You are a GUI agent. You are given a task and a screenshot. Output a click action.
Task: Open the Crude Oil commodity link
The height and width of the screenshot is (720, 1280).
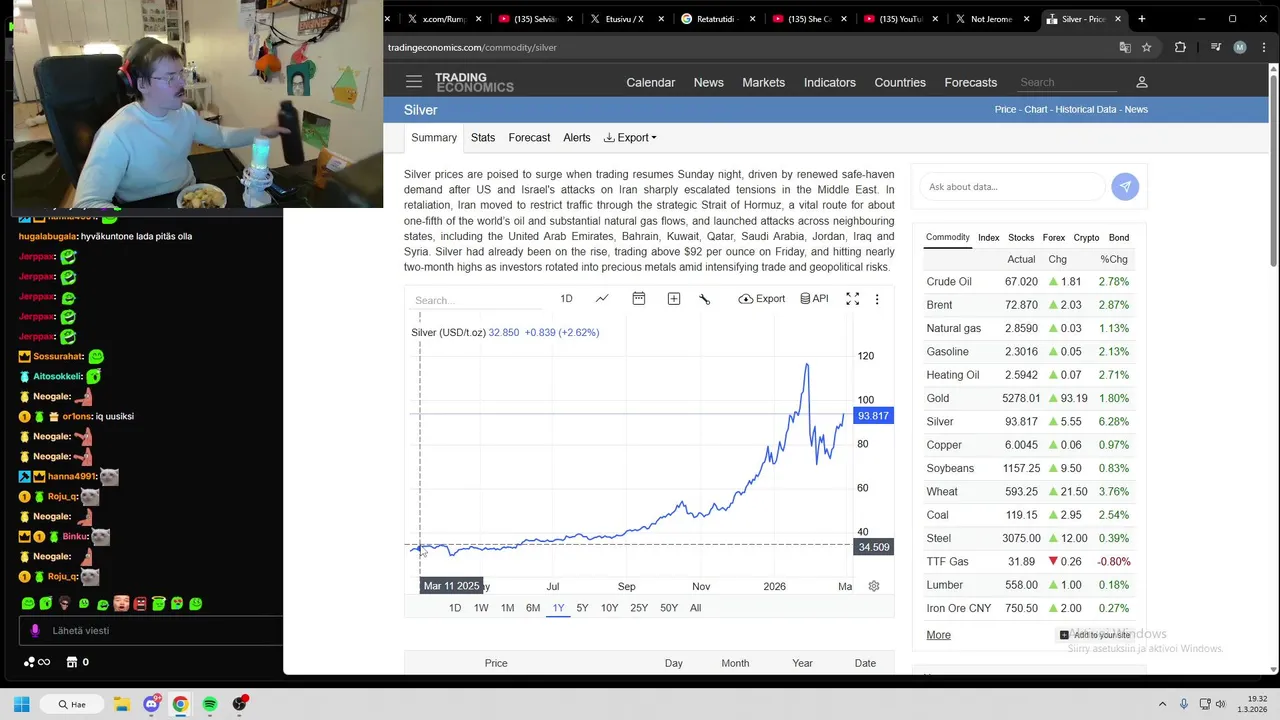(x=949, y=282)
